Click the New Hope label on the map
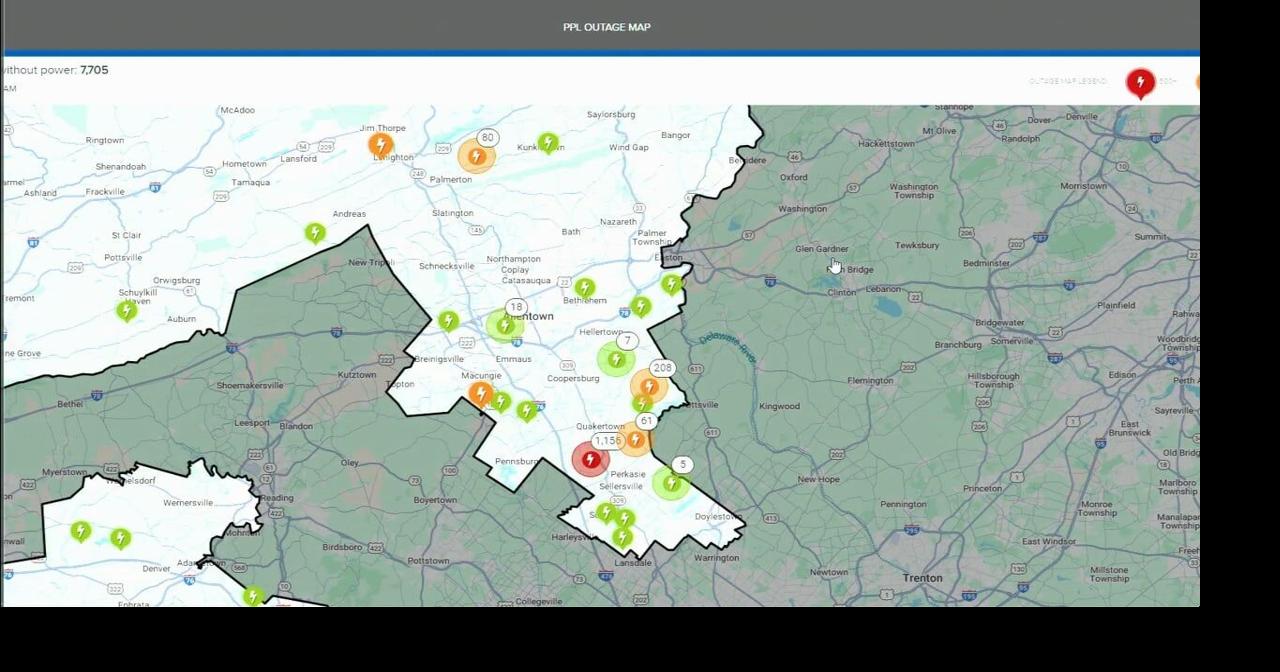The image size is (1280, 672). click(818, 479)
